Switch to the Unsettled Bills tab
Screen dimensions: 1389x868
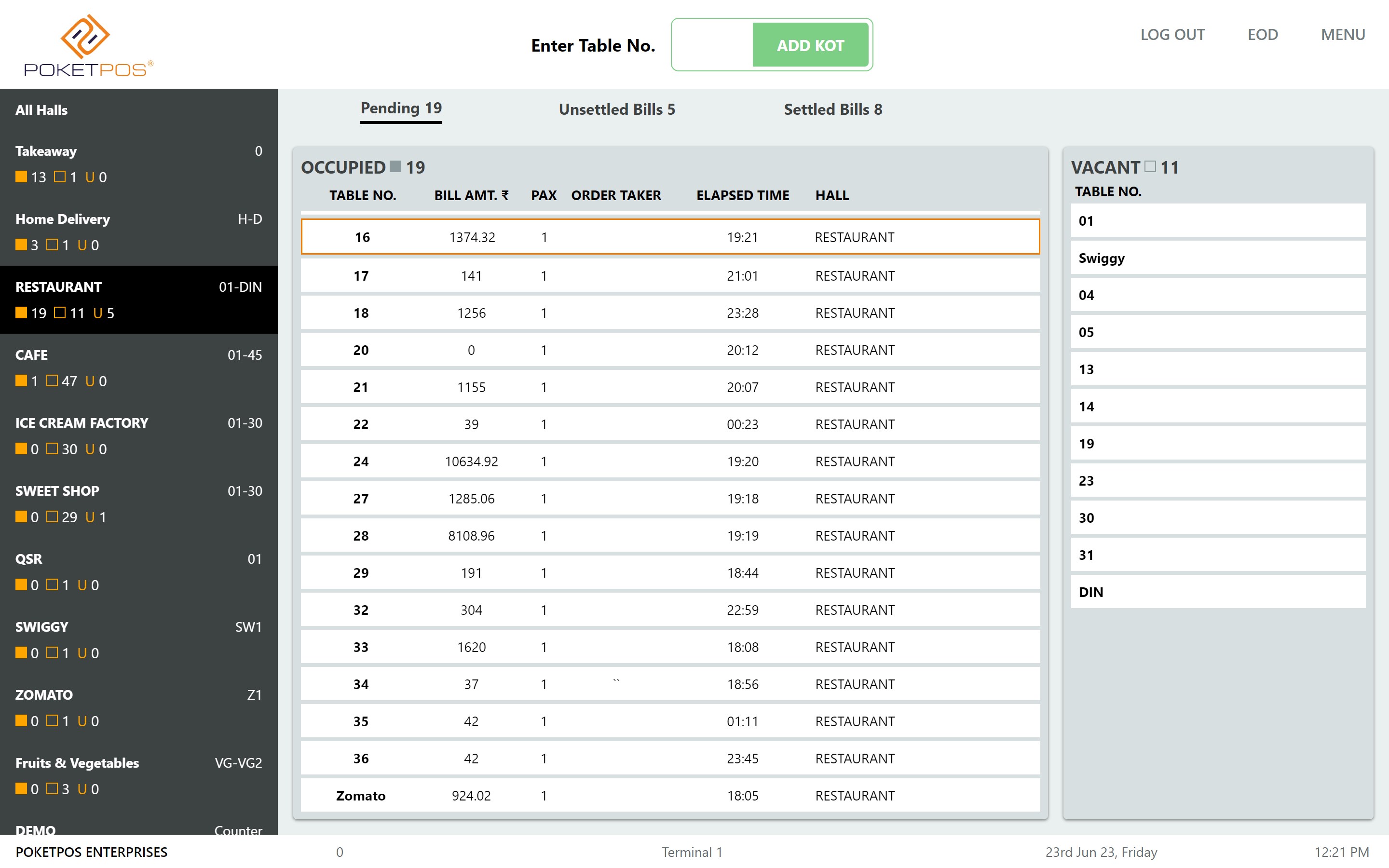click(616, 109)
